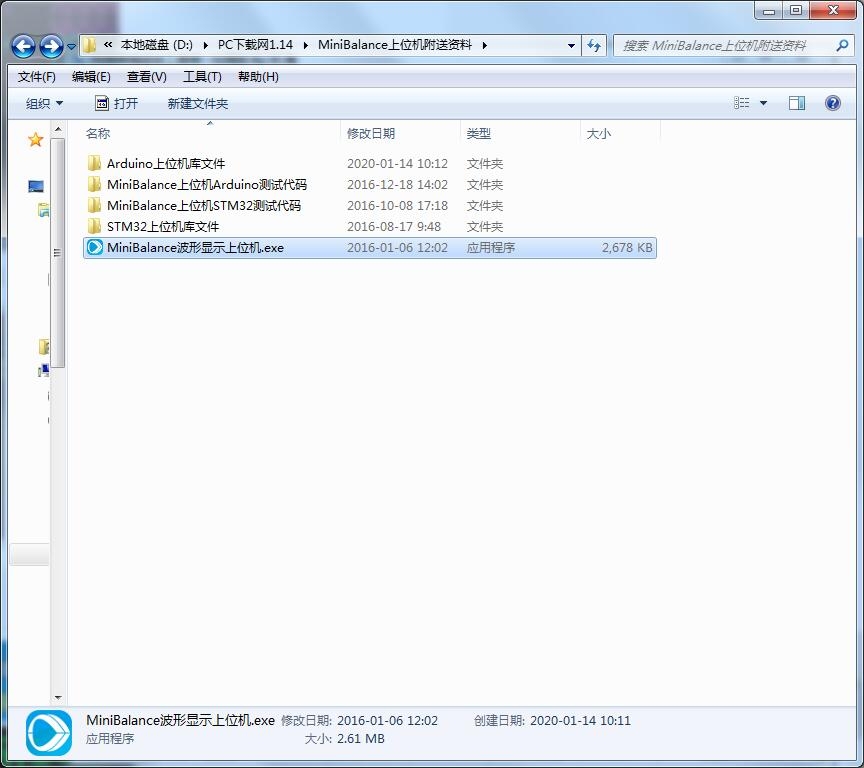The width and height of the screenshot is (864, 768).
Task: Maximize the Explorer window
Action: pyautogui.click(x=796, y=10)
